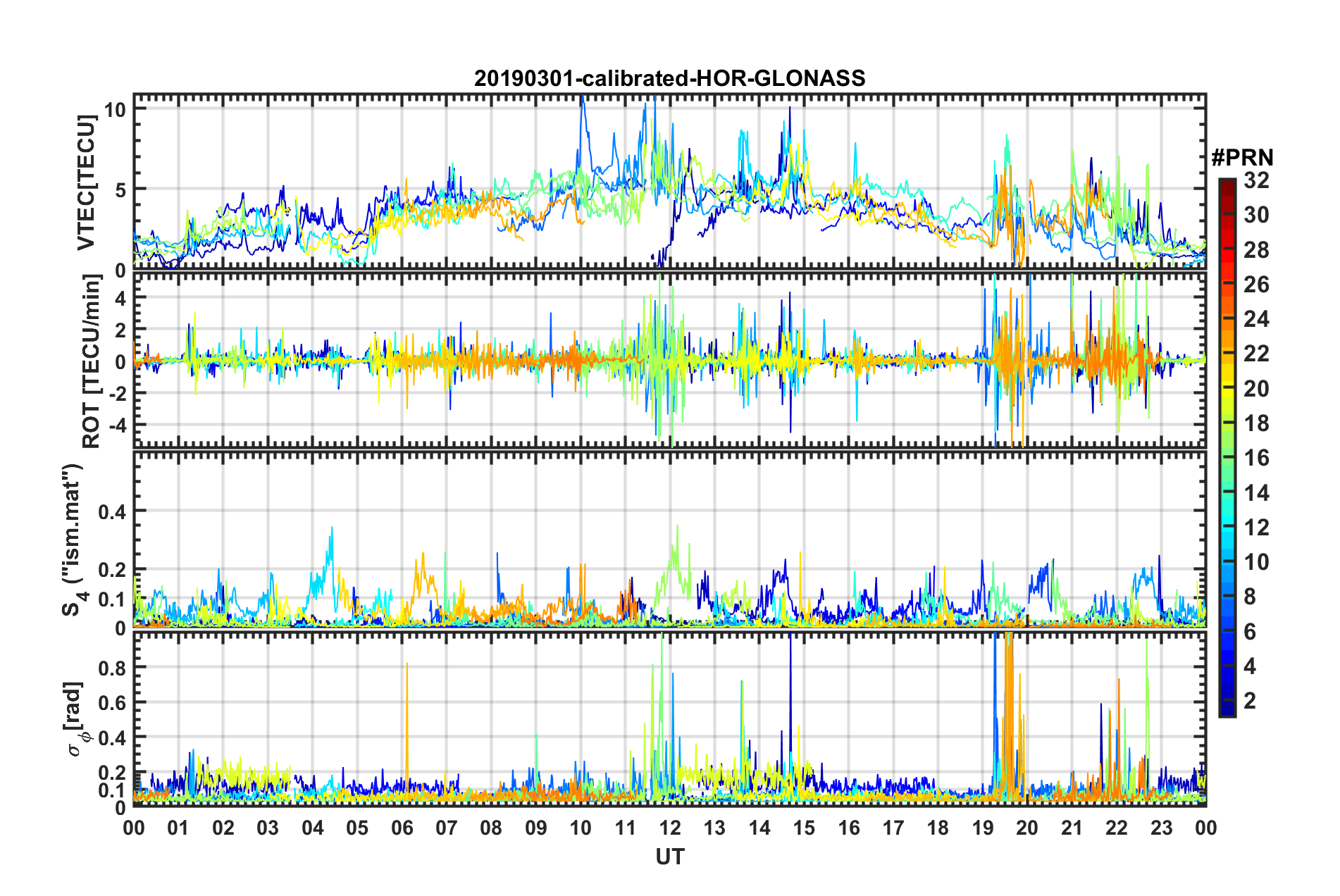The image size is (1340, 896).
Task: Click the PRN colorbar tick label "8"
Action: click(x=1250, y=597)
